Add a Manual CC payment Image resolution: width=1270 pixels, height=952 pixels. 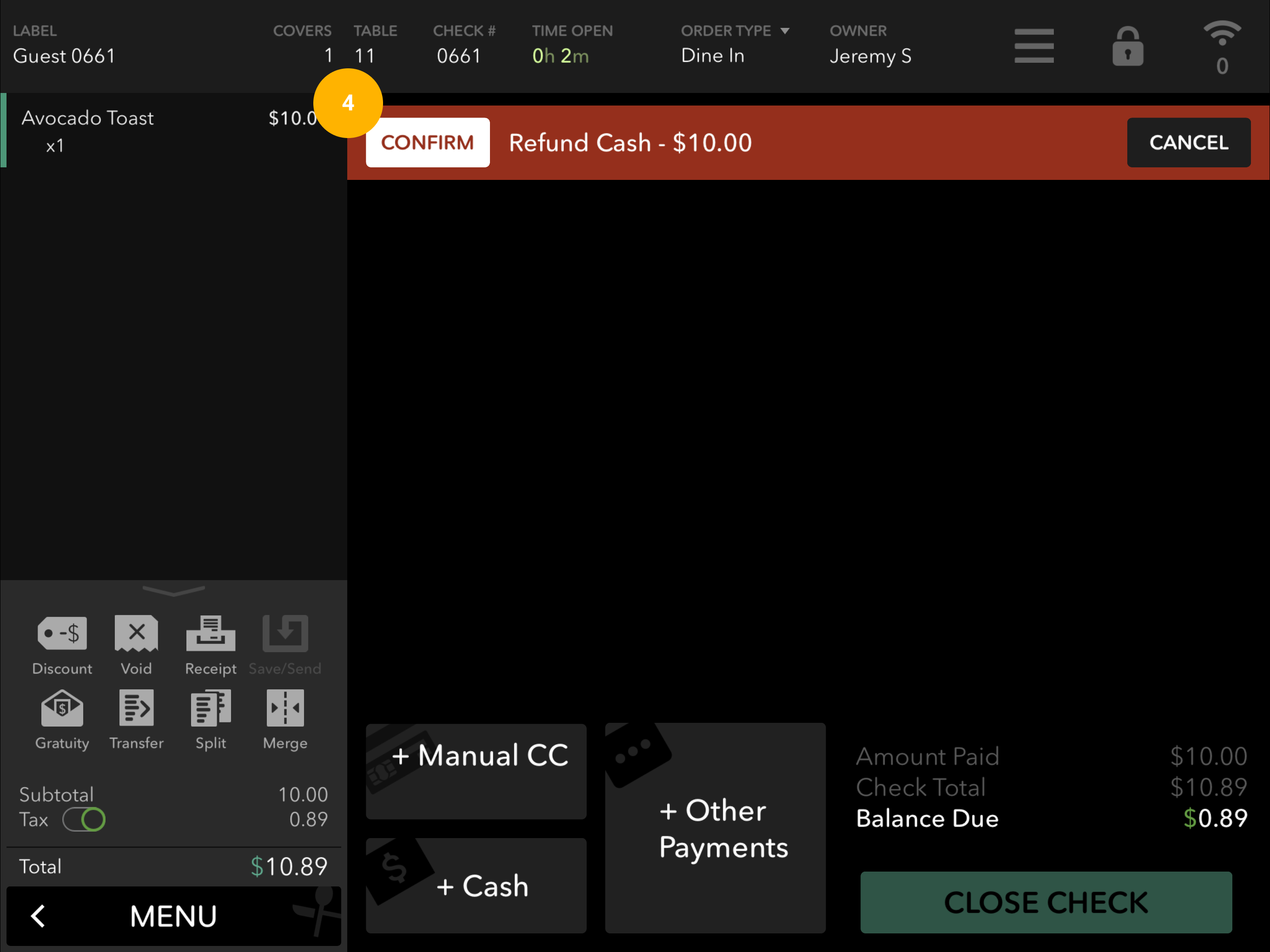[476, 771]
